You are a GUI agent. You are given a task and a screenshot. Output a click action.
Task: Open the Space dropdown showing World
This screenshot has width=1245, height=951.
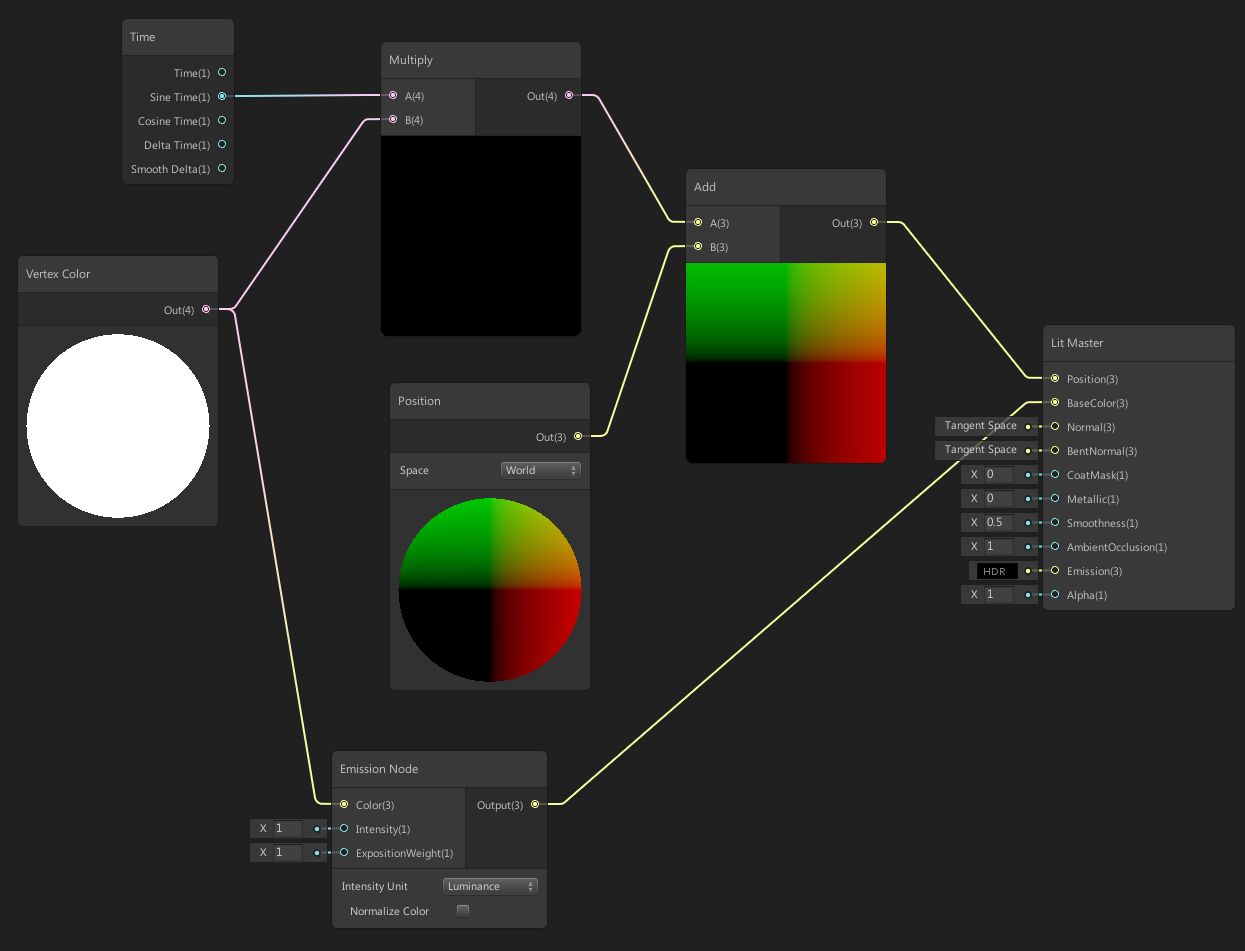[540, 470]
